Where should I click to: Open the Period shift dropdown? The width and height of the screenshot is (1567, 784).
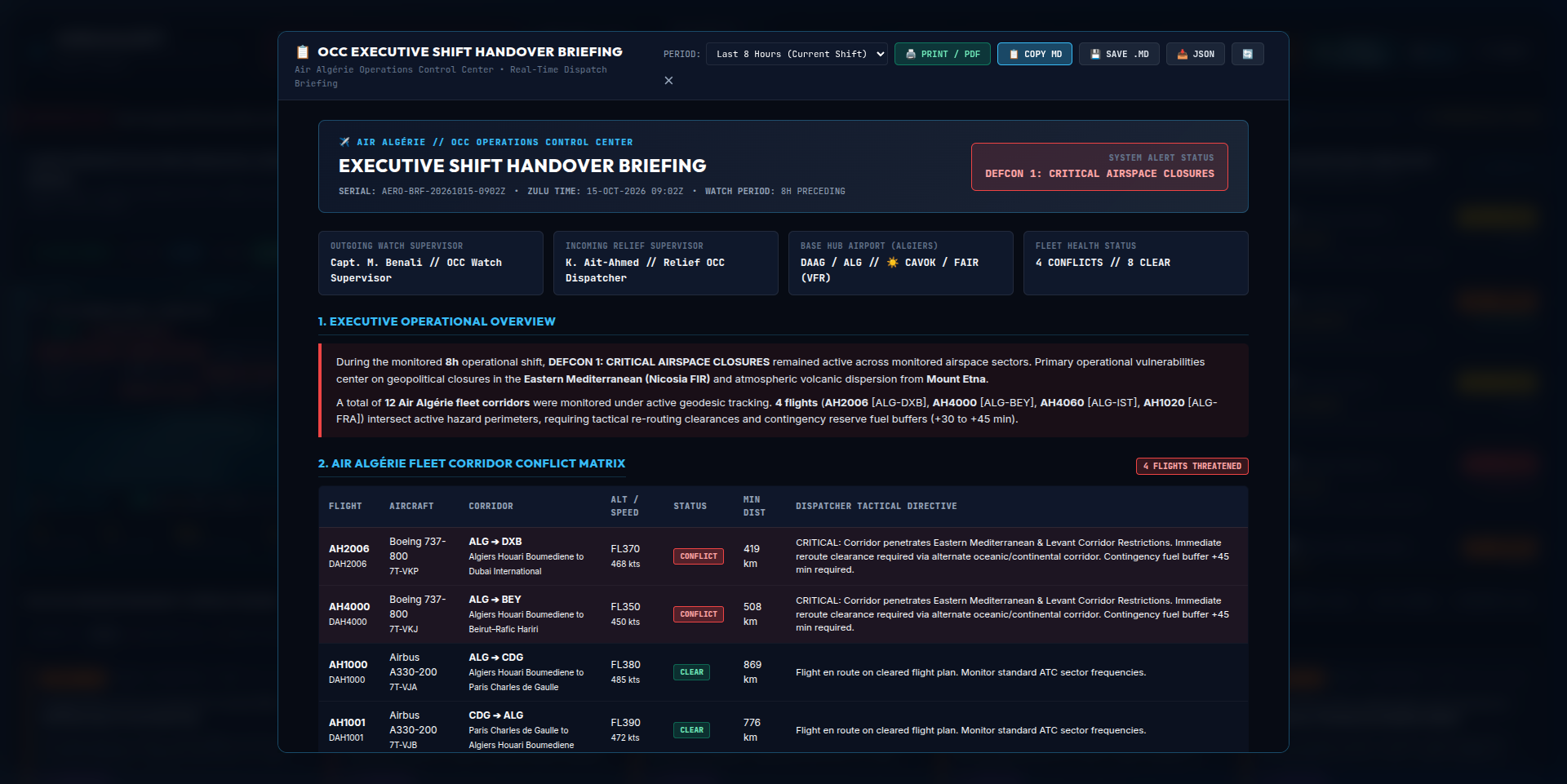click(x=797, y=54)
